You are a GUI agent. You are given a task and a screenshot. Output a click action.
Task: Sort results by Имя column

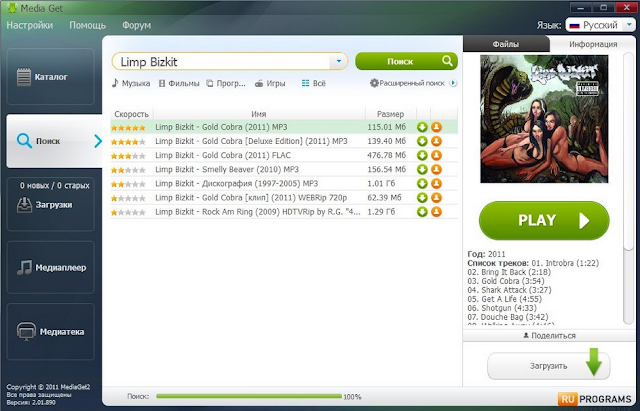(x=259, y=114)
